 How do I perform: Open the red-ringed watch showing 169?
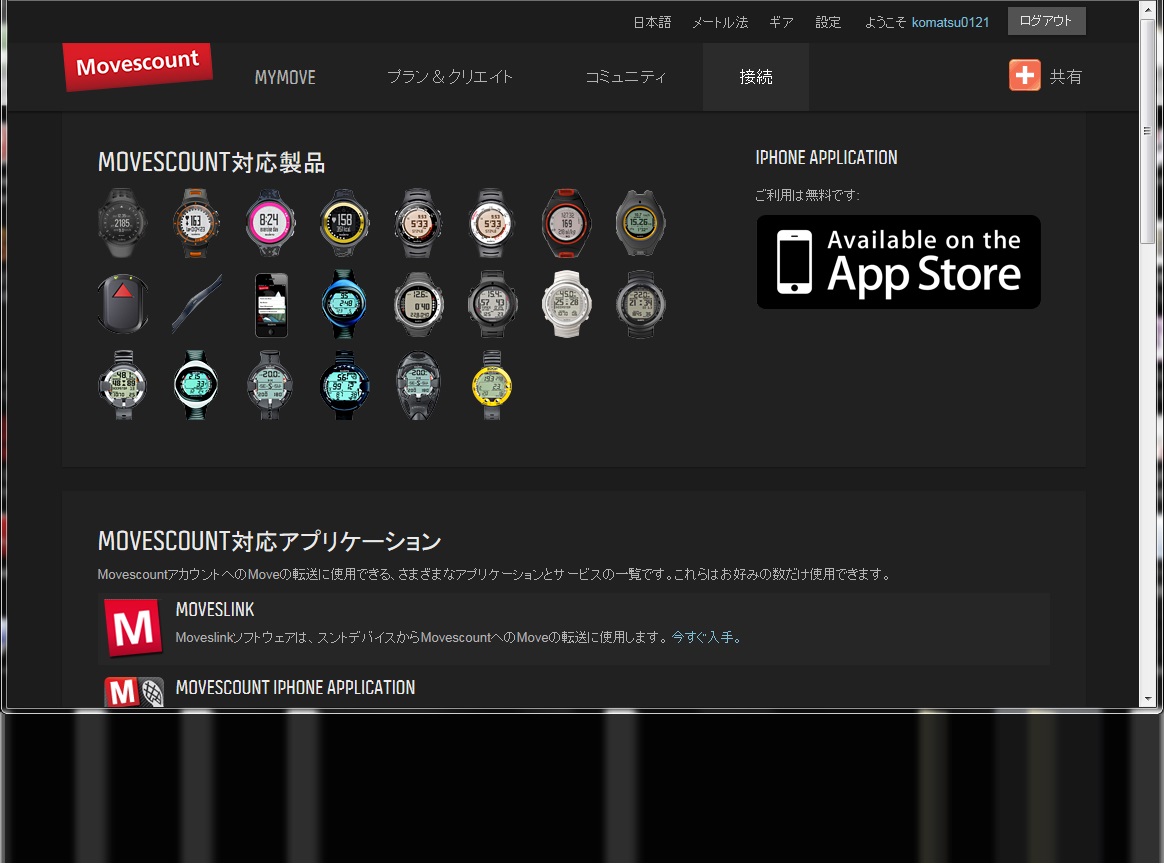pos(566,223)
